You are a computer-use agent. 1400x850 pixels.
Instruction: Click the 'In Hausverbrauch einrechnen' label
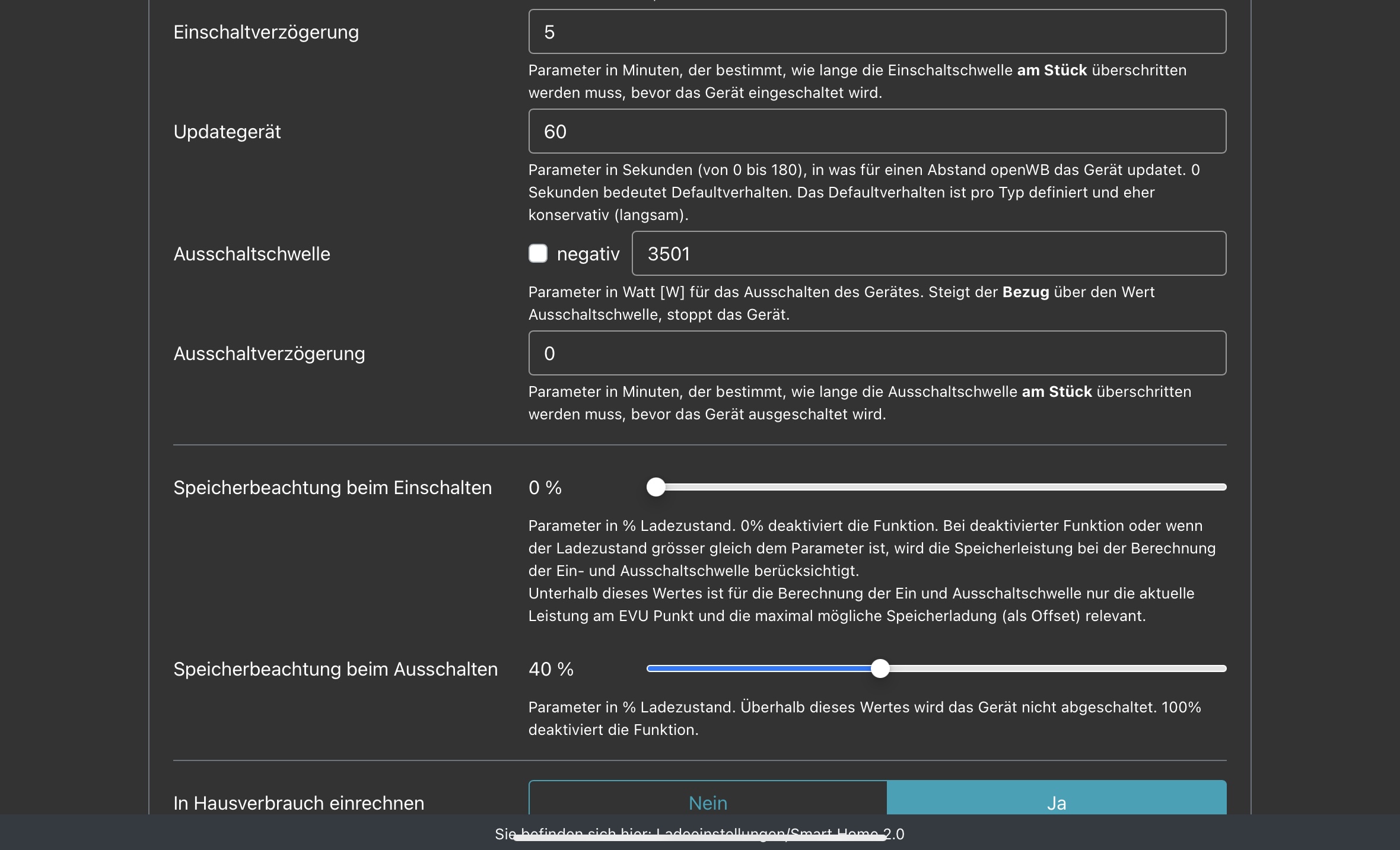tap(298, 803)
